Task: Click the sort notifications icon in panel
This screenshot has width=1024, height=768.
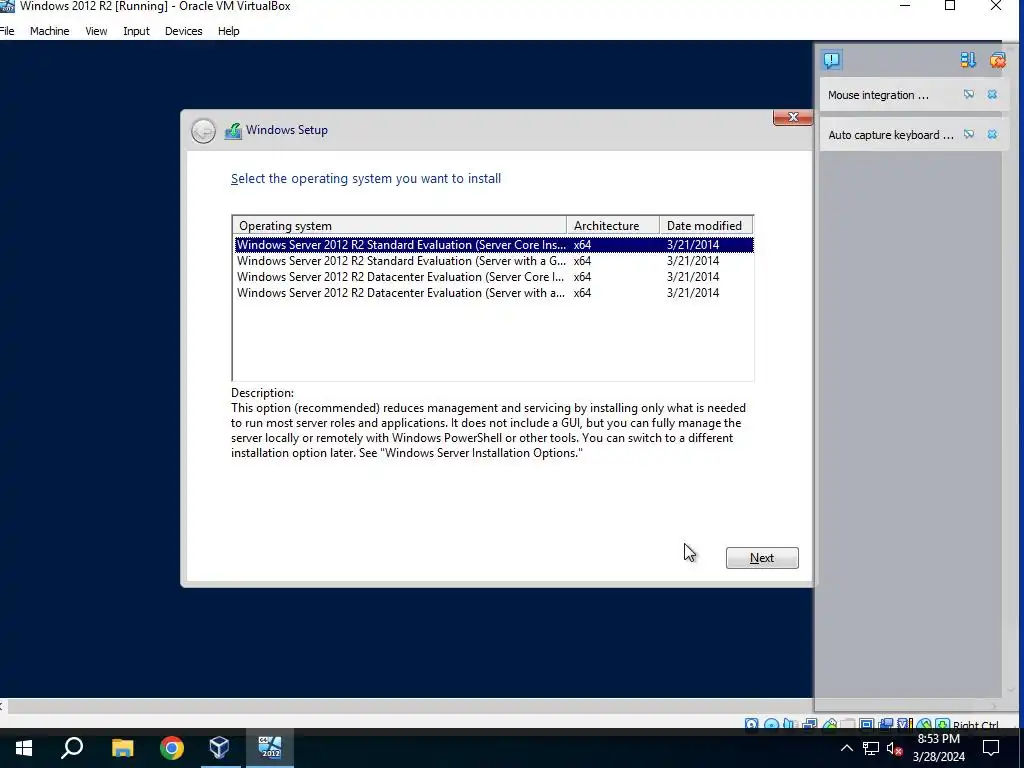Action: tap(968, 60)
